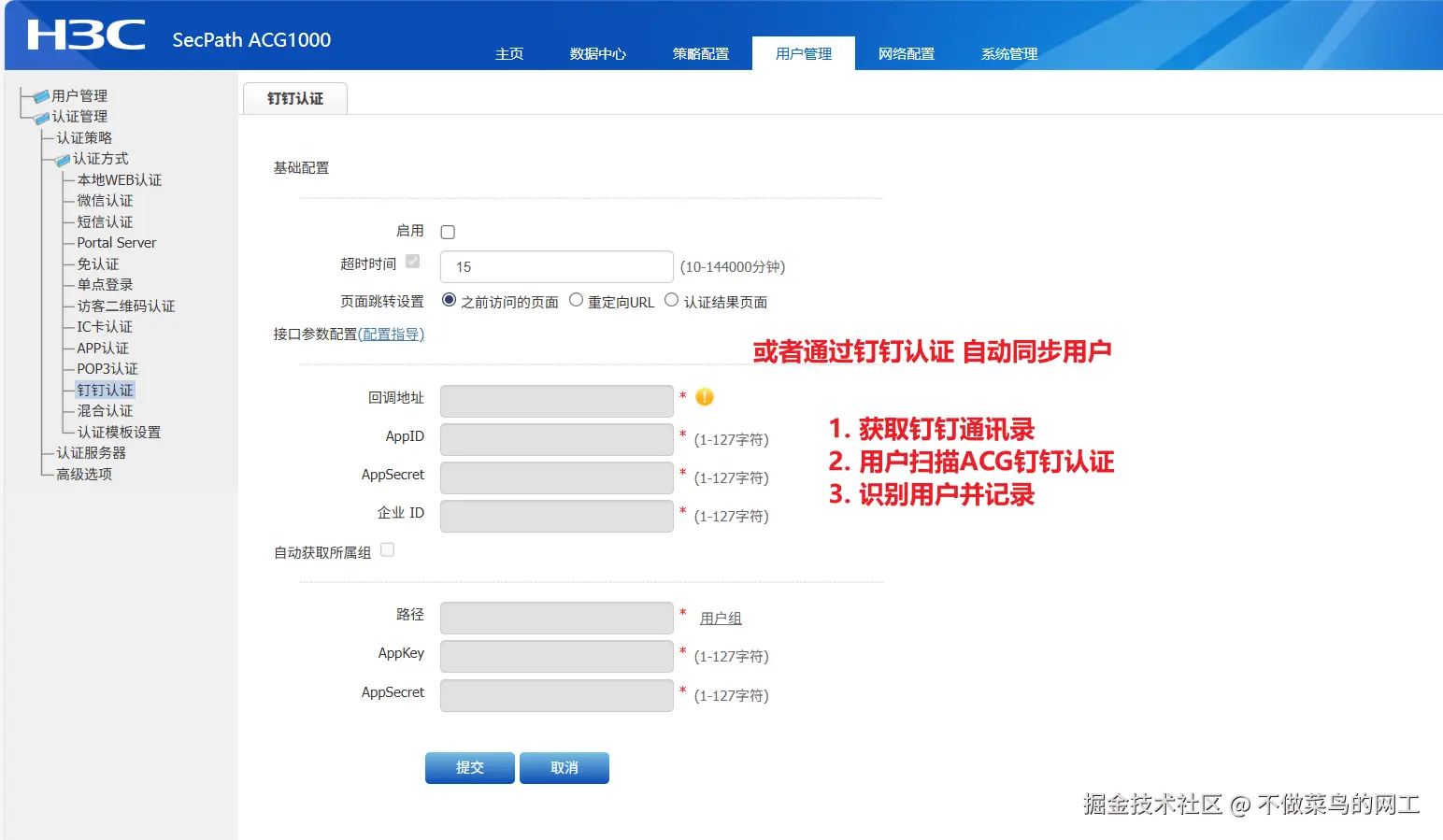Click the 回调地址 input field
1443x840 pixels.
(557, 401)
